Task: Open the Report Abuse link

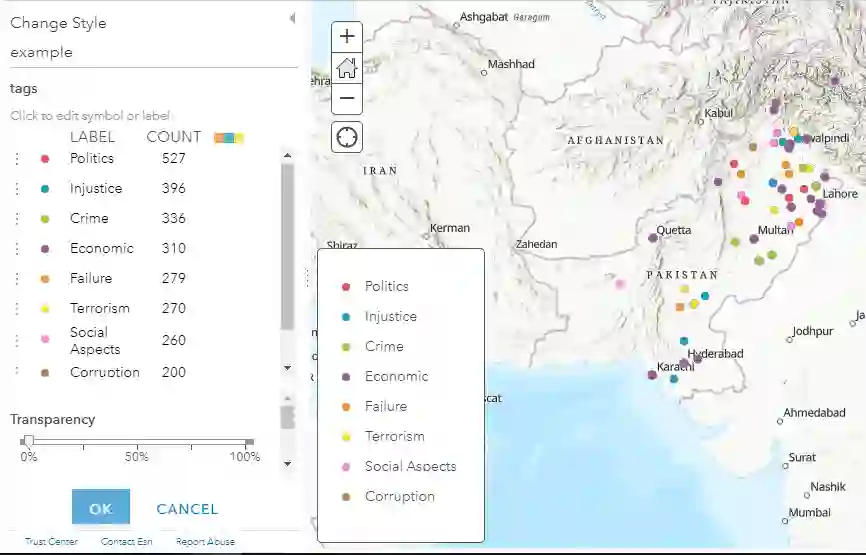Action: pos(205,542)
